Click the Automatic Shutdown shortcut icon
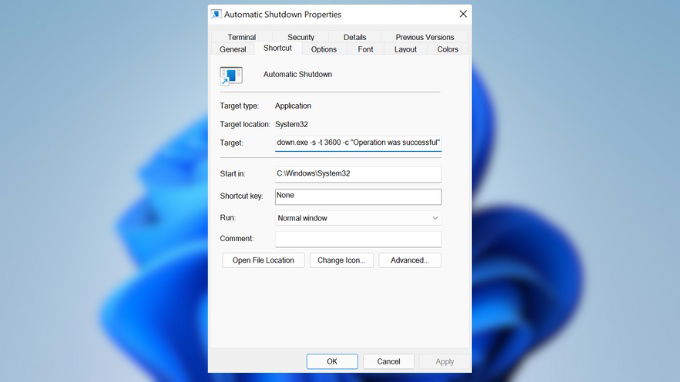 (x=231, y=76)
